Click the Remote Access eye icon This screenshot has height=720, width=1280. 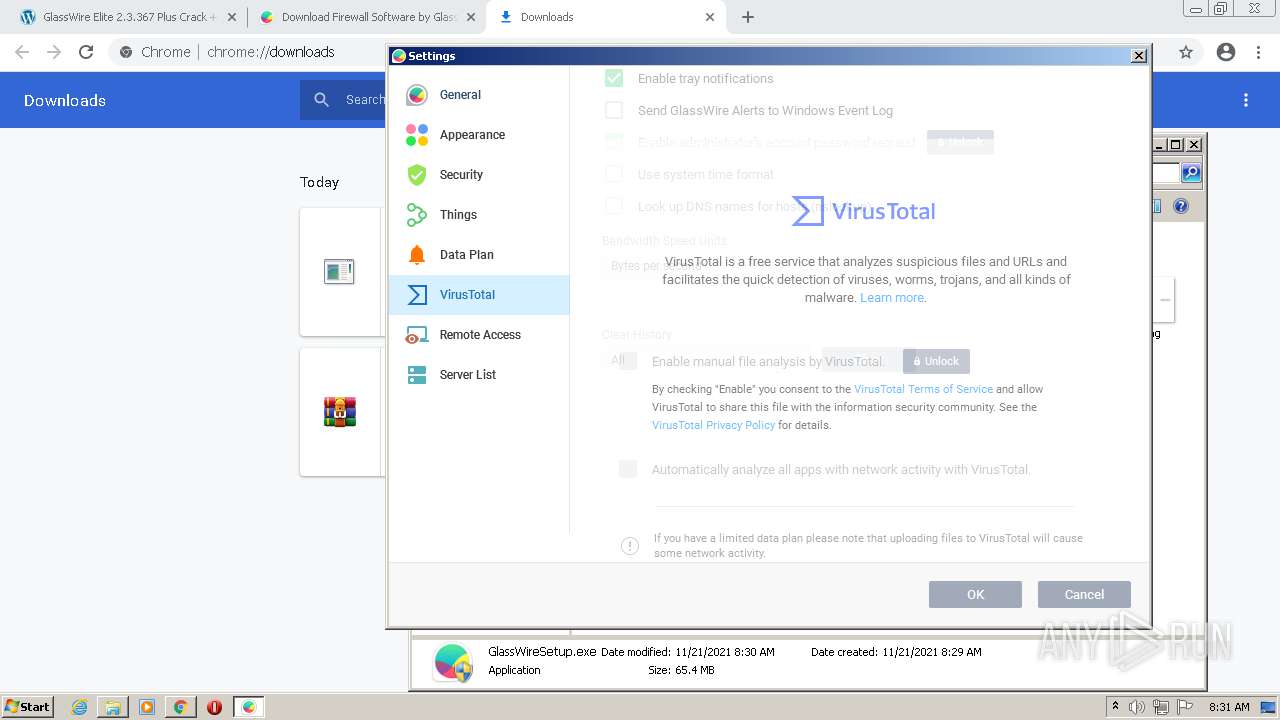(x=417, y=335)
